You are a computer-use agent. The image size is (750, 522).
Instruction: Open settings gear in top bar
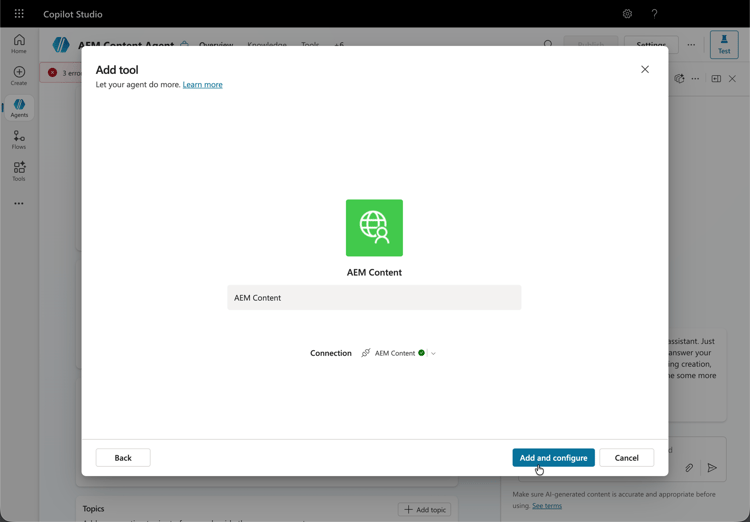coord(627,14)
